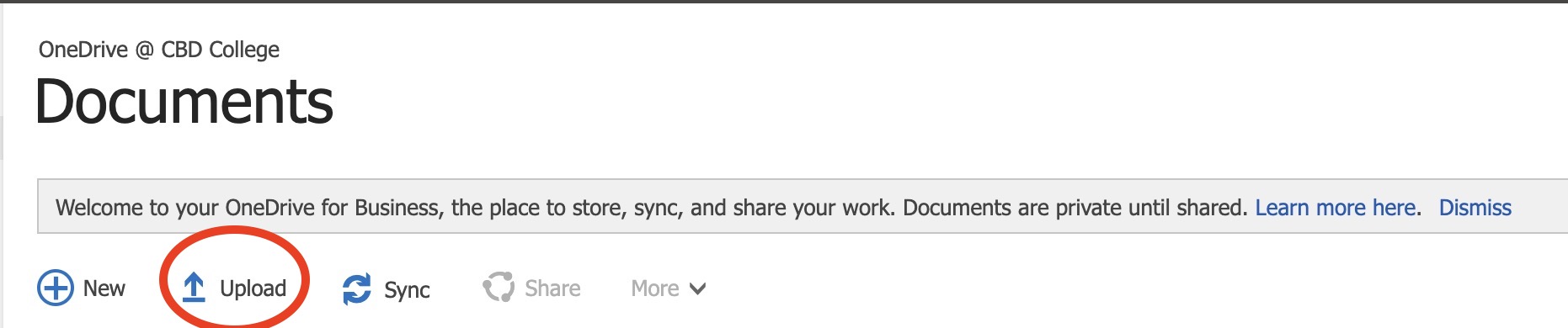Select the New text label

pos(104,288)
